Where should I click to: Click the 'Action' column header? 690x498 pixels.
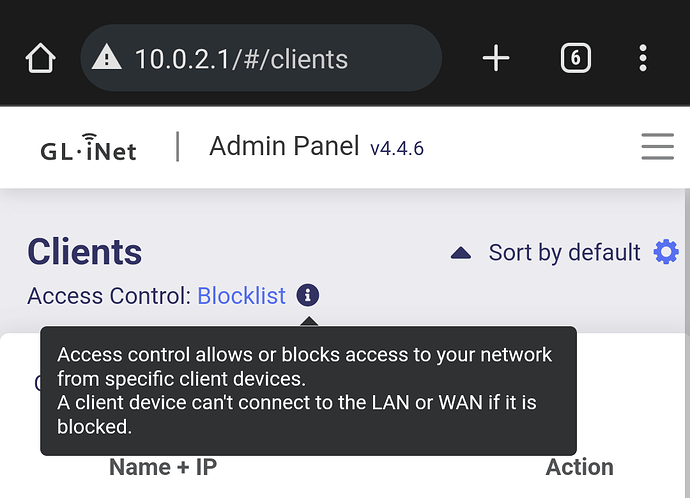pos(579,467)
